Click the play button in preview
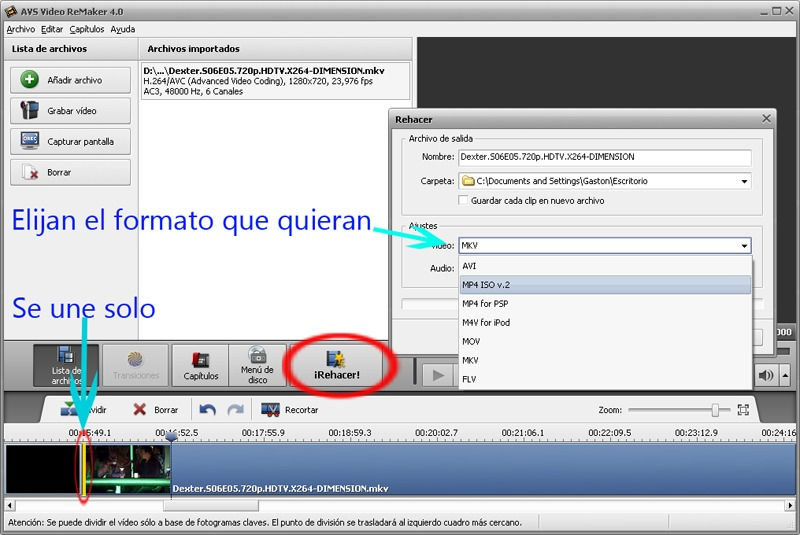This screenshot has width=800, height=535. click(438, 375)
